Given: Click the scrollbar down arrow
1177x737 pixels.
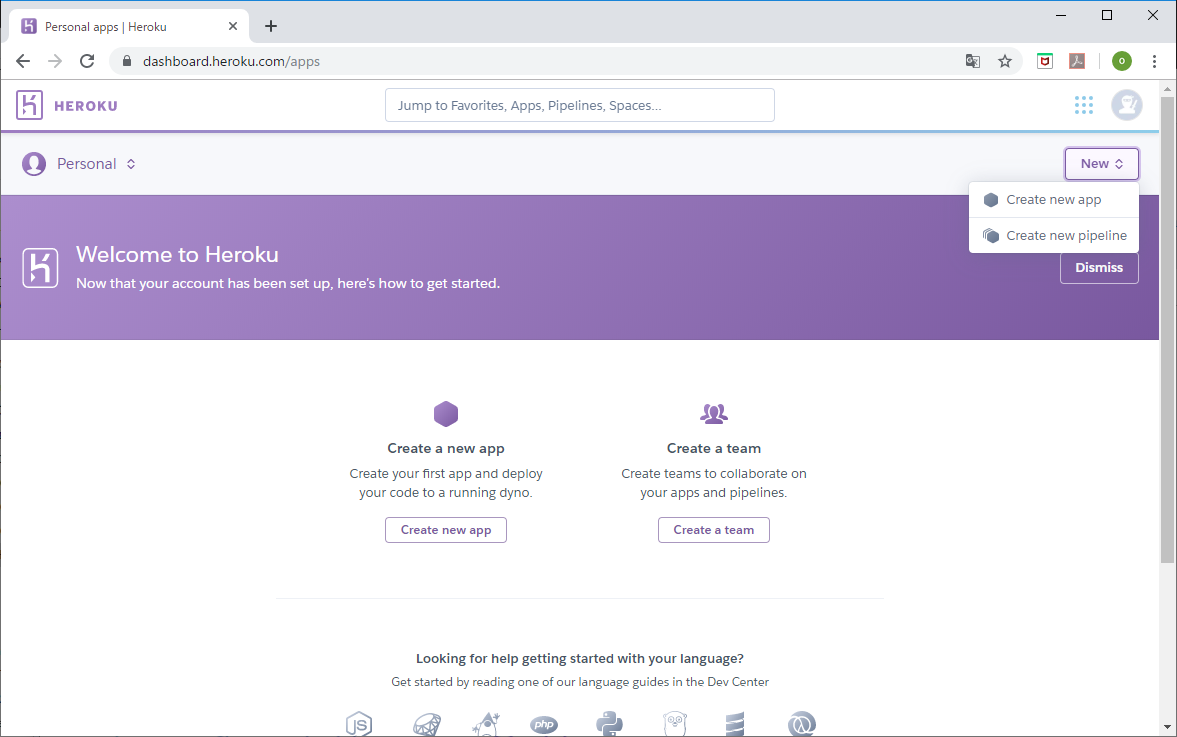Looking at the screenshot, I should [1167, 726].
